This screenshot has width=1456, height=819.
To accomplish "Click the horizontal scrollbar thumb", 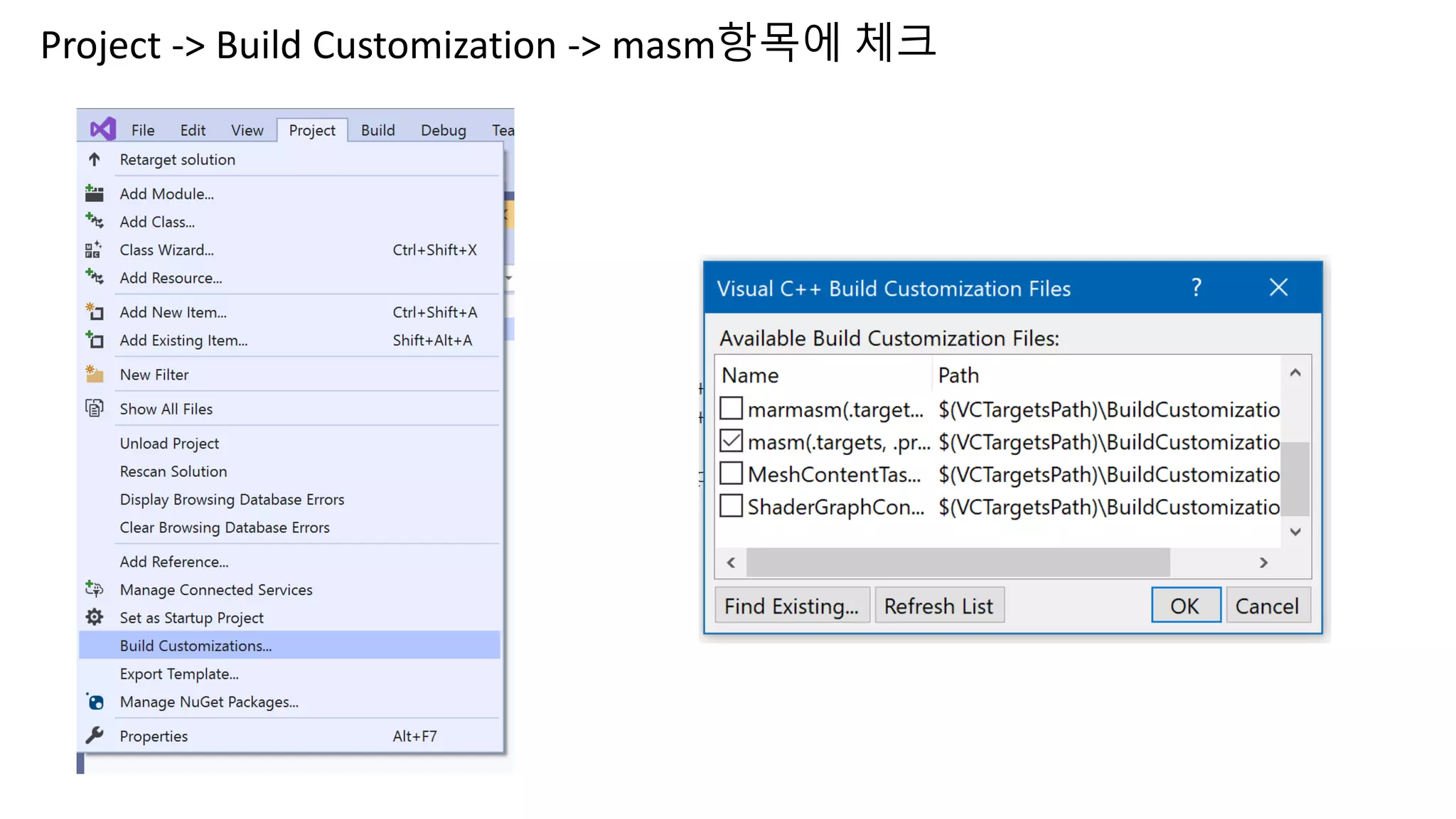I will (x=958, y=562).
